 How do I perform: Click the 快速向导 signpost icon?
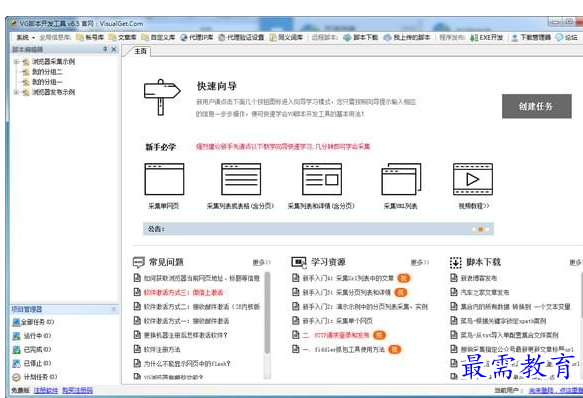pos(162,97)
